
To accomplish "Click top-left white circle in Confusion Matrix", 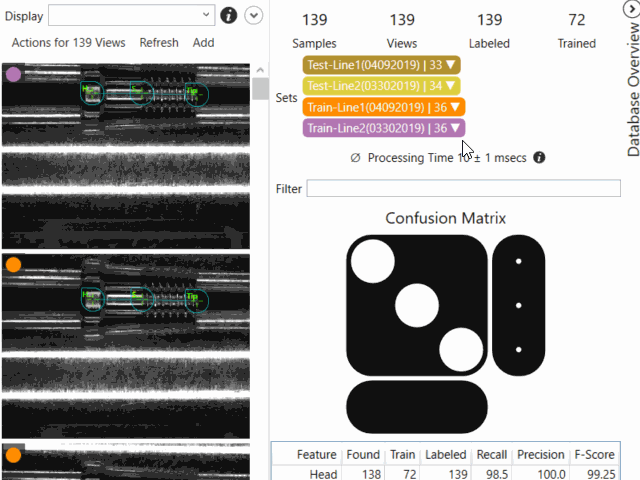I will [x=373, y=261].
